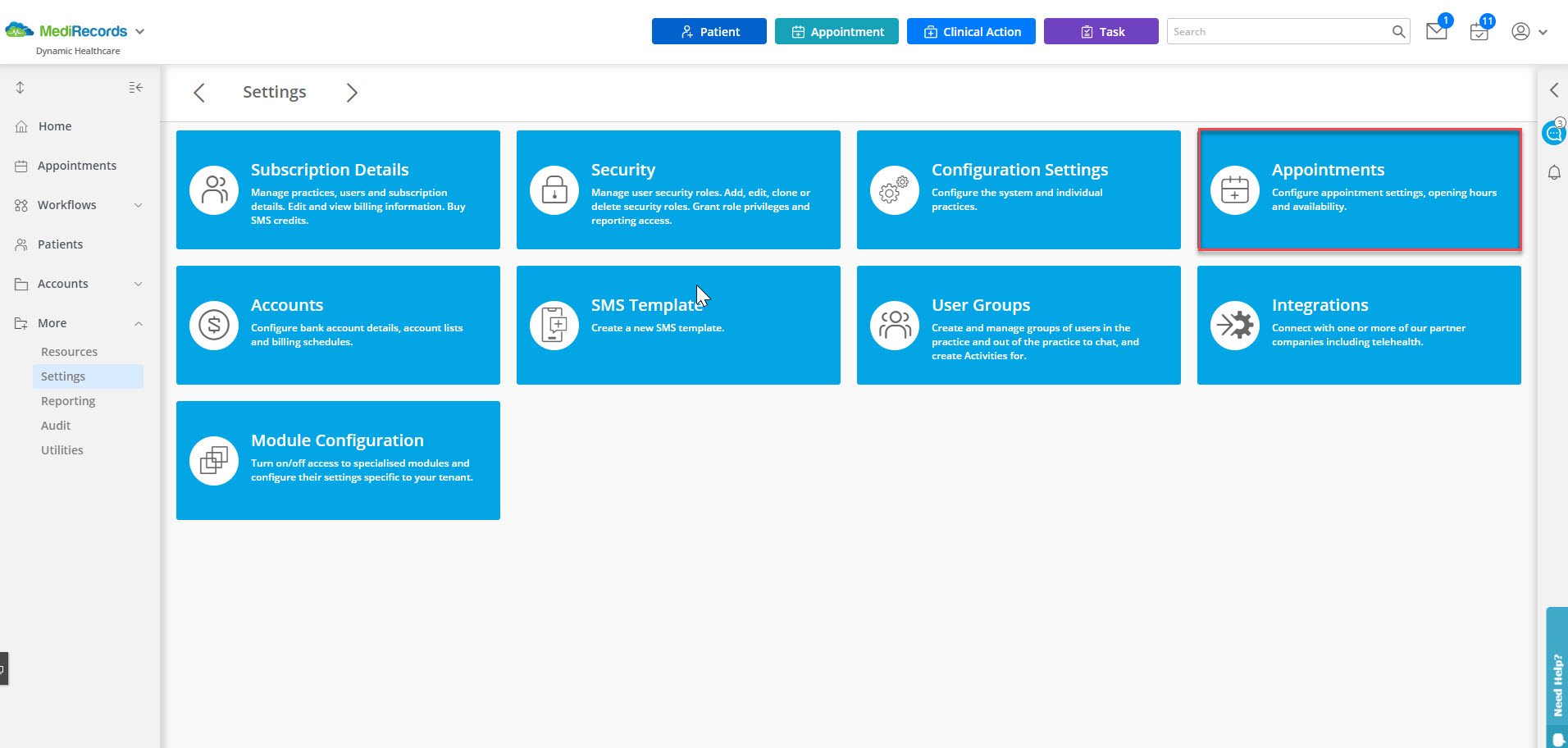Open User Groups via its group icon
The image size is (1568, 748).
coord(894,325)
